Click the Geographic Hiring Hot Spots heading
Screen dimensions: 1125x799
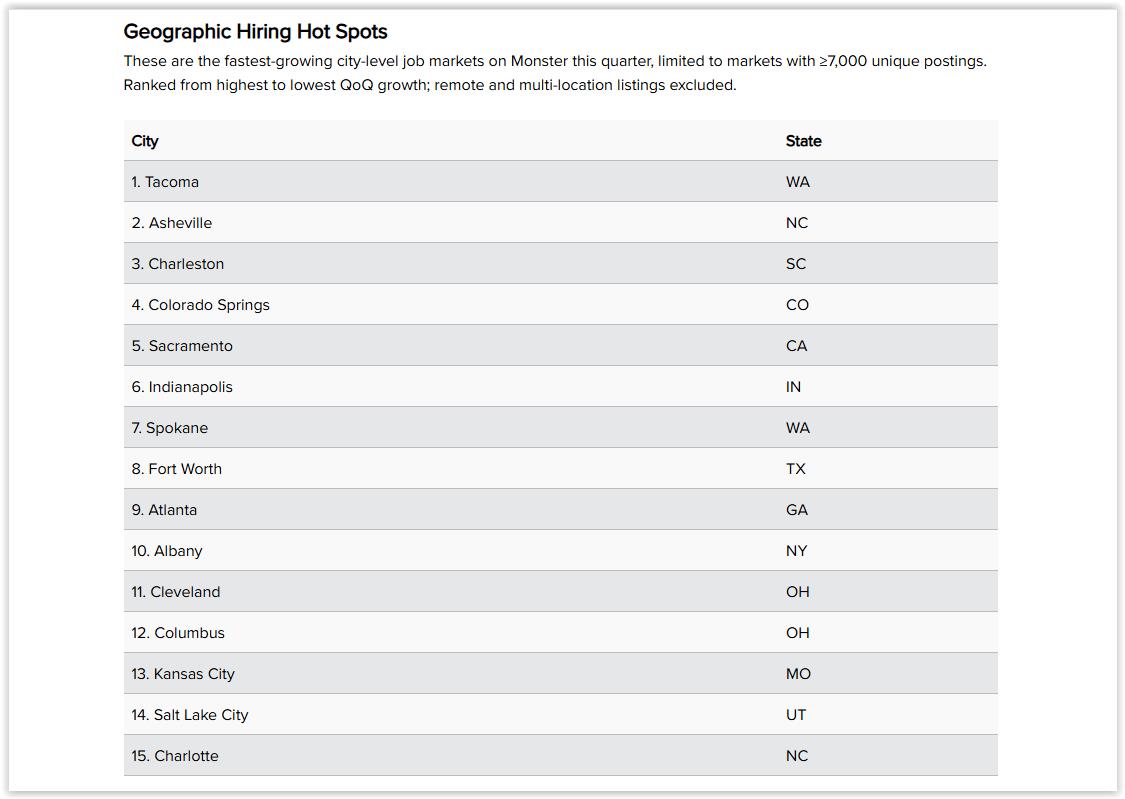[255, 31]
